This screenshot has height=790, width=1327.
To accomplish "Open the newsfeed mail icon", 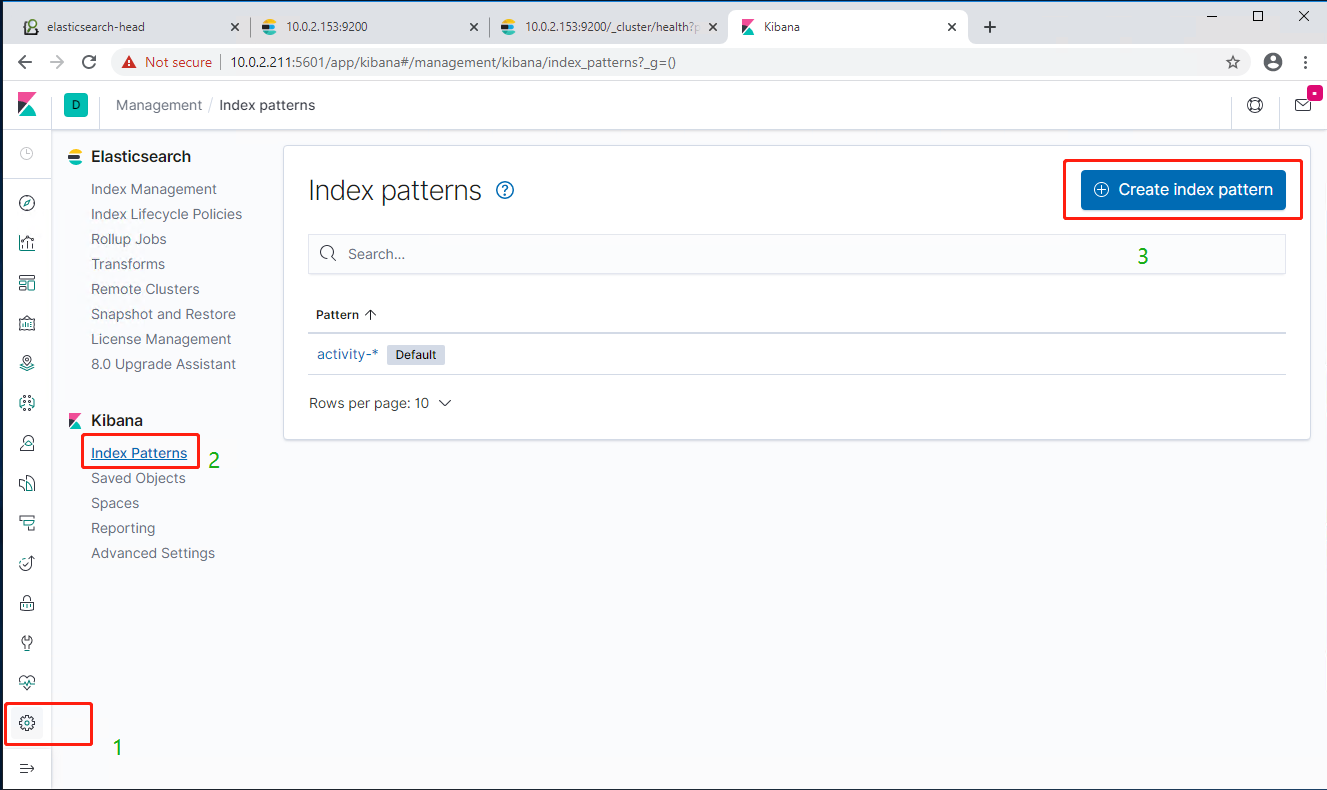I will (1303, 105).
